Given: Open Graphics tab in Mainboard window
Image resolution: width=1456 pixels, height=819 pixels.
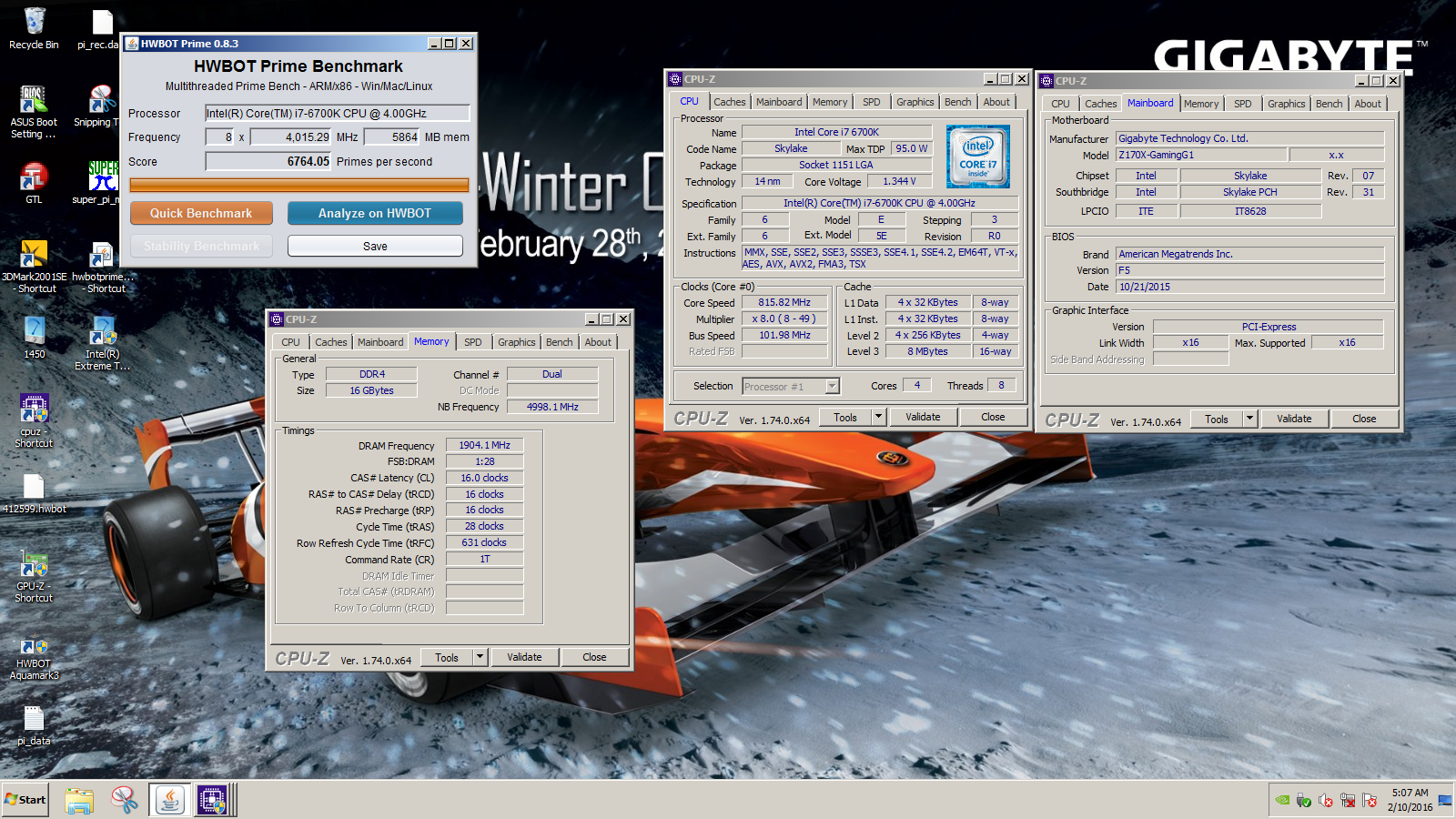Looking at the screenshot, I should point(1286,104).
